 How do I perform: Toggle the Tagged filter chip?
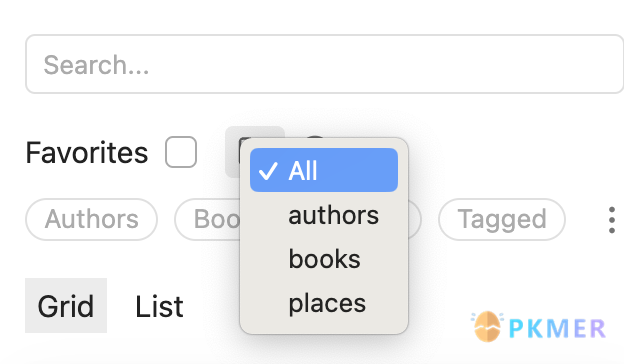tap(502, 220)
